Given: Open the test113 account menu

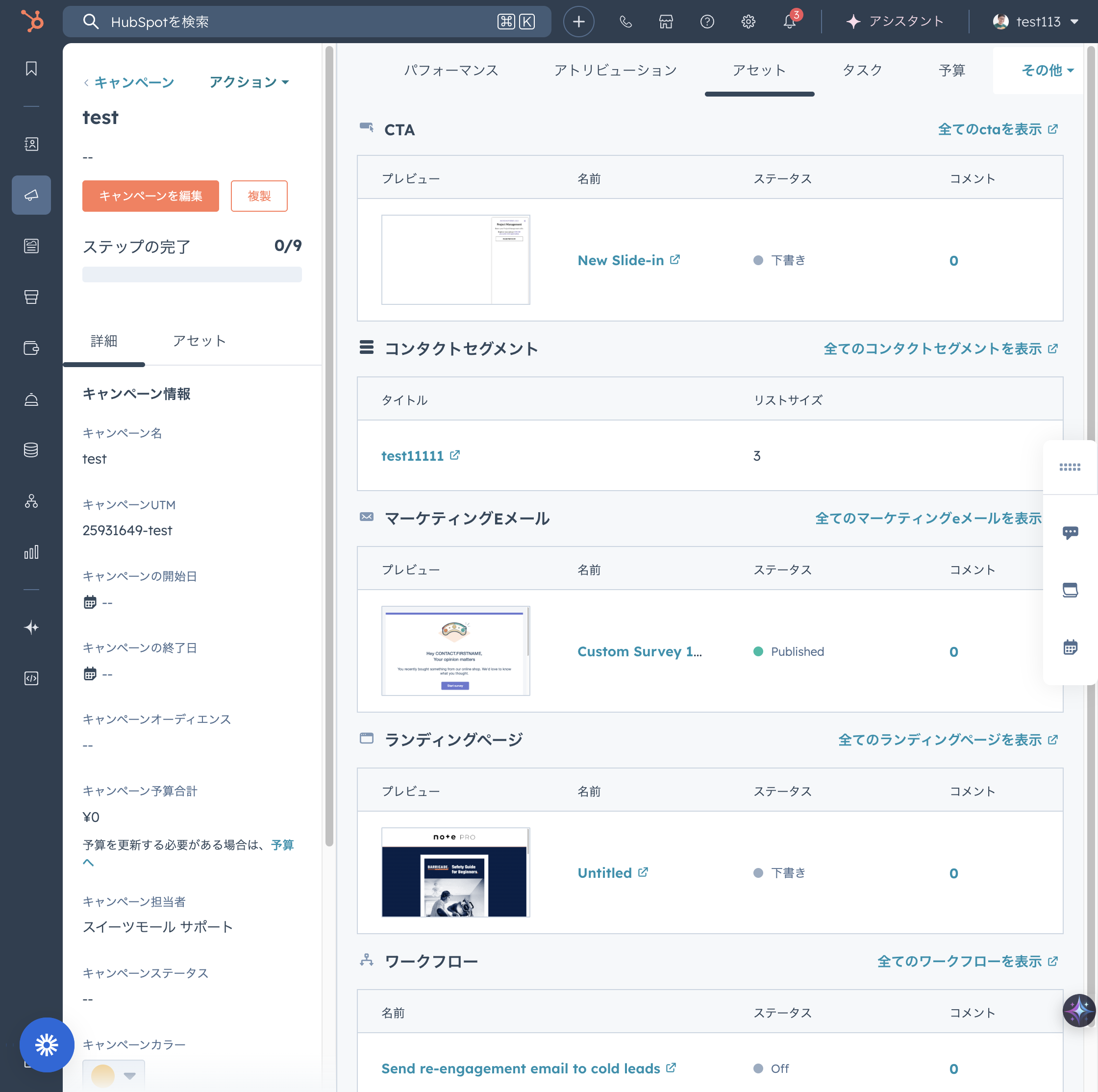Looking at the screenshot, I should [x=1035, y=22].
